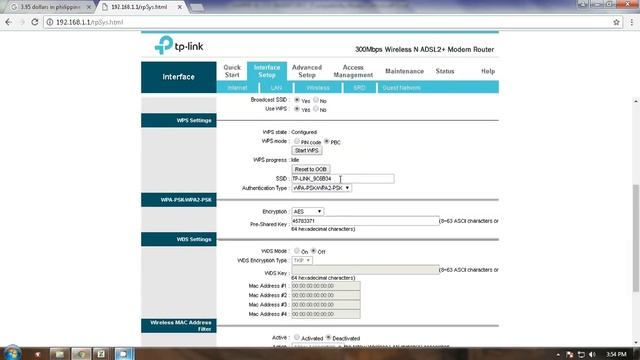Viewport: 640px width, 360px height.
Task: Open the Quick Start menu
Action: pyautogui.click(x=232, y=71)
